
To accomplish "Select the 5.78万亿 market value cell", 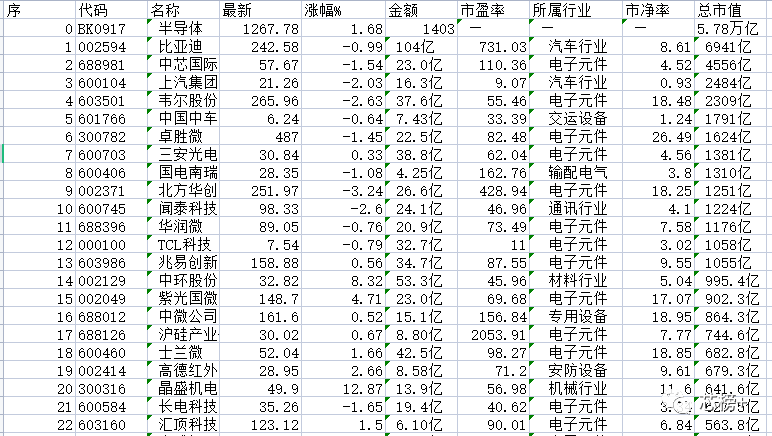I will [733, 29].
